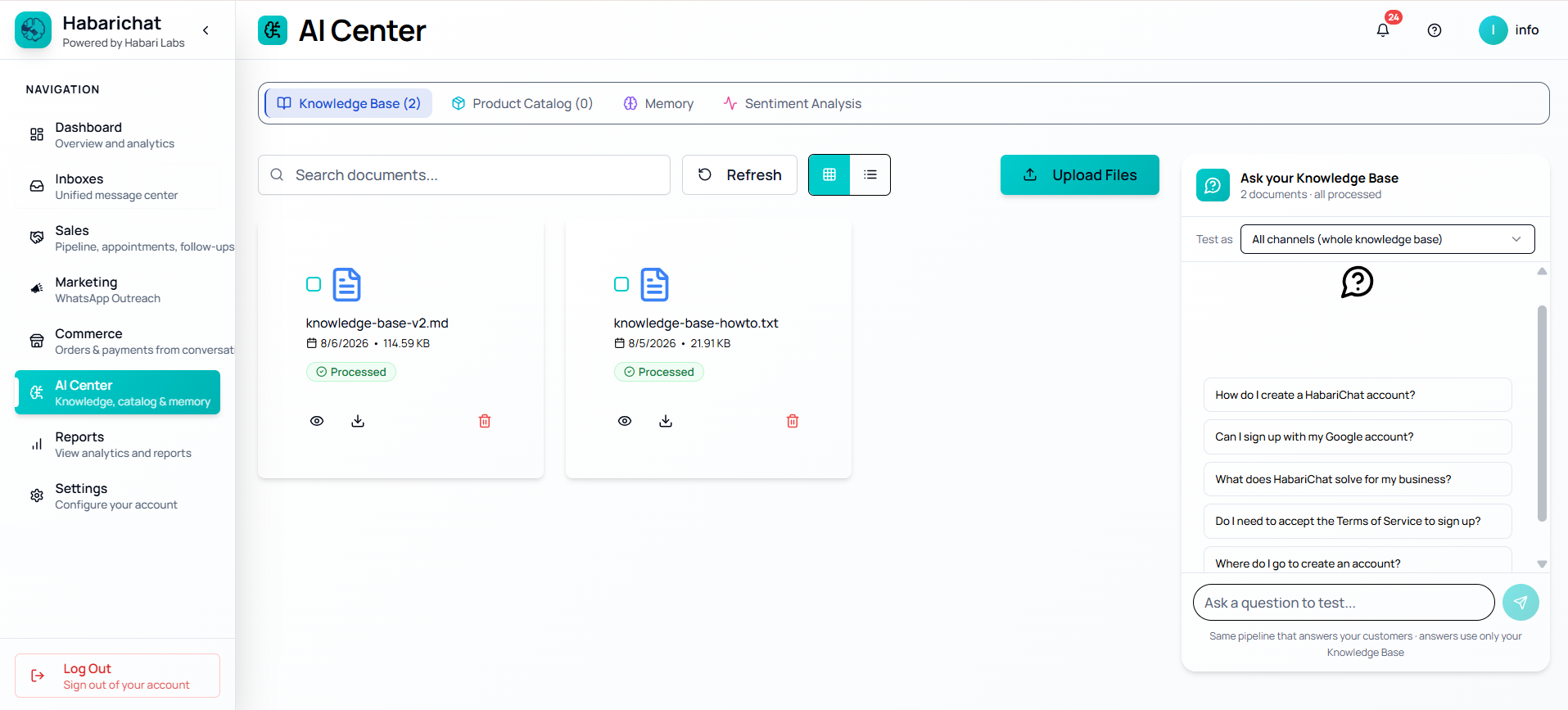Focus the Search documents field
The image size is (1568, 710).
tap(464, 175)
